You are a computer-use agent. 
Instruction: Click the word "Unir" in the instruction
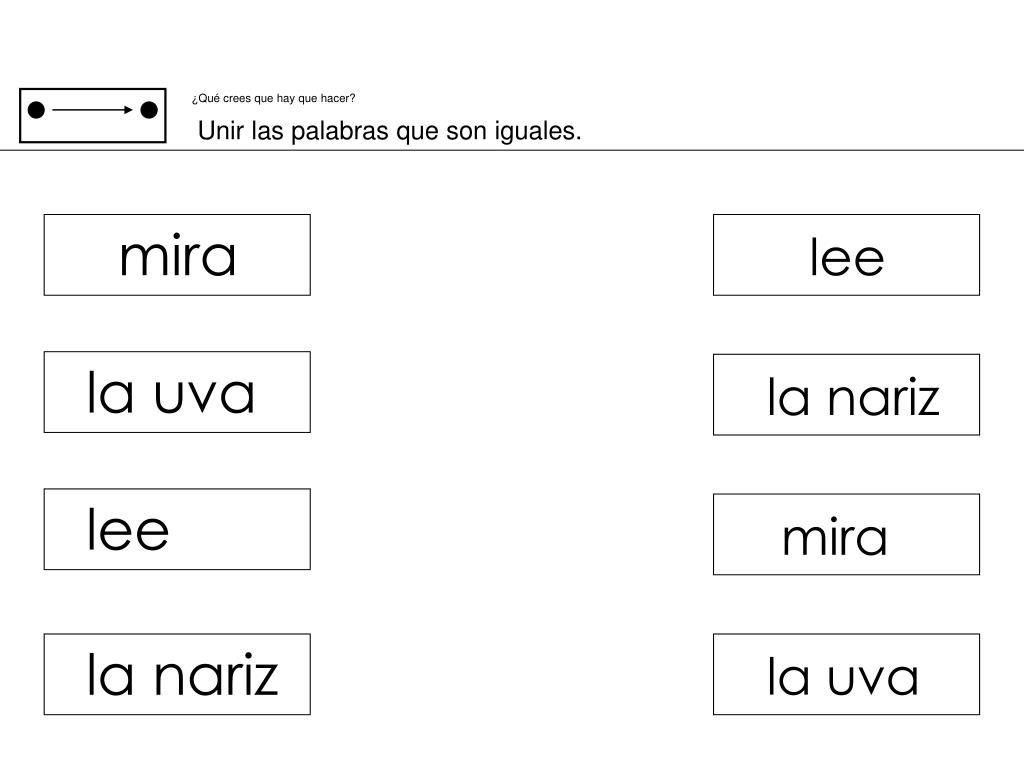coord(216,132)
